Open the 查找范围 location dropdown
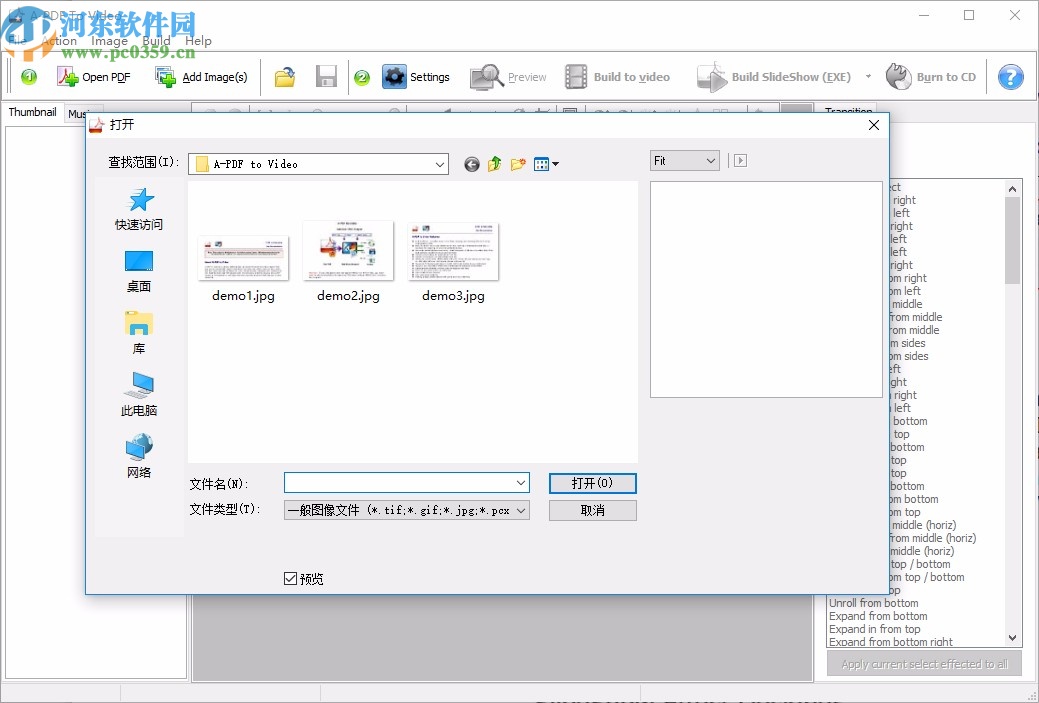1039x703 pixels. click(440, 163)
